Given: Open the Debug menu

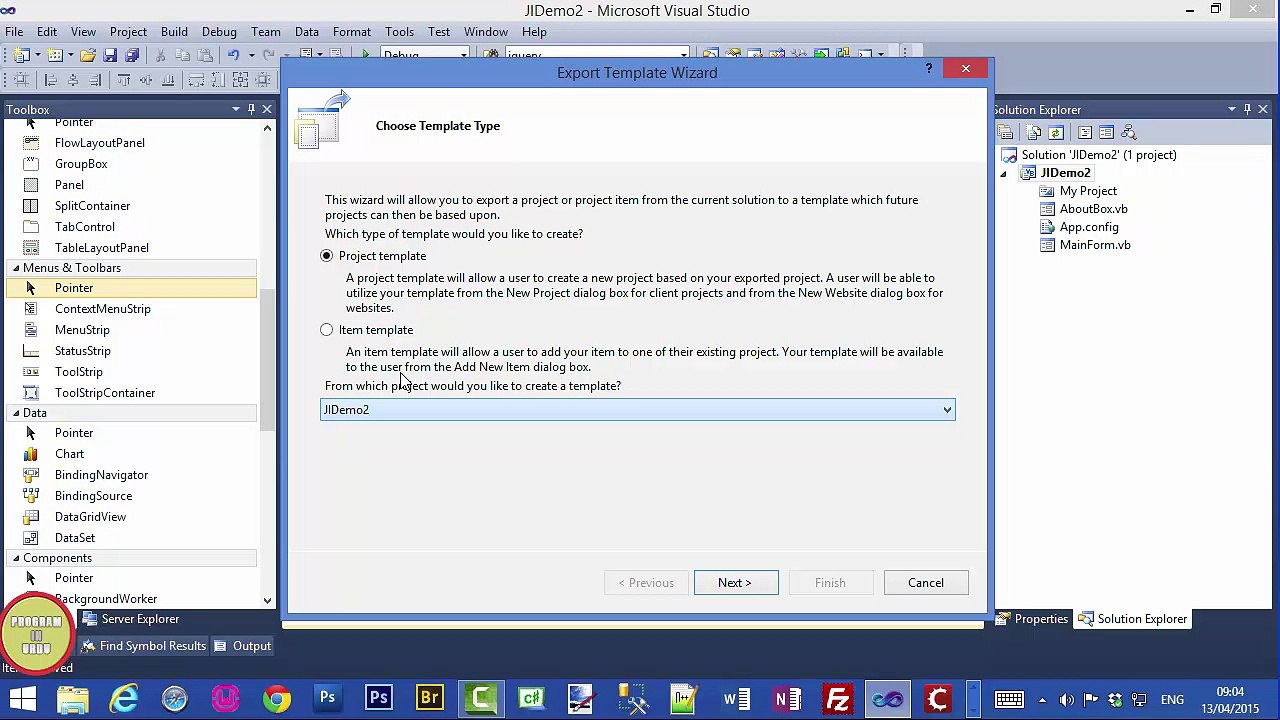Looking at the screenshot, I should [219, 32].
